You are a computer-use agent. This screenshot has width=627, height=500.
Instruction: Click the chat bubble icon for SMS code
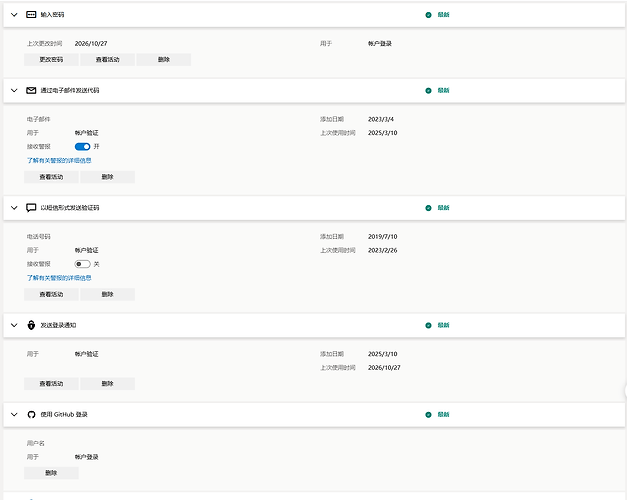31,208
